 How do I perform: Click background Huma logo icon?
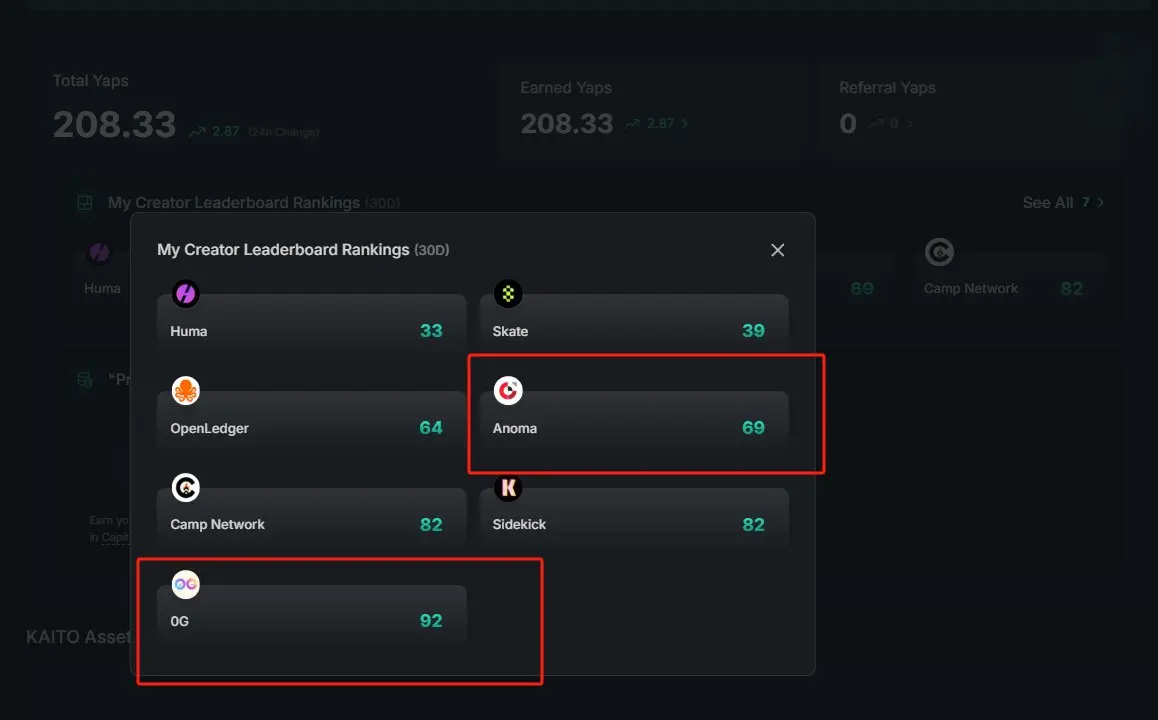[99, 253]
